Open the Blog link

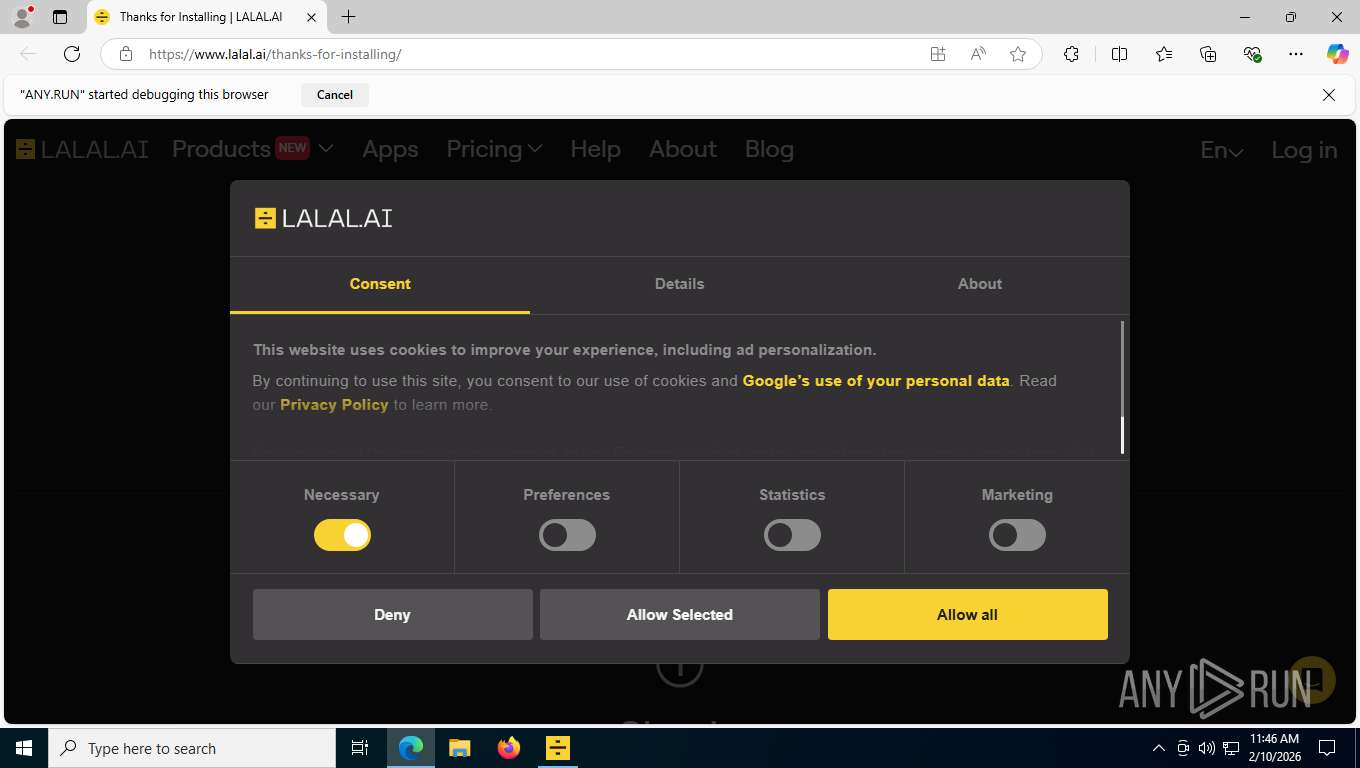(769, 149)
